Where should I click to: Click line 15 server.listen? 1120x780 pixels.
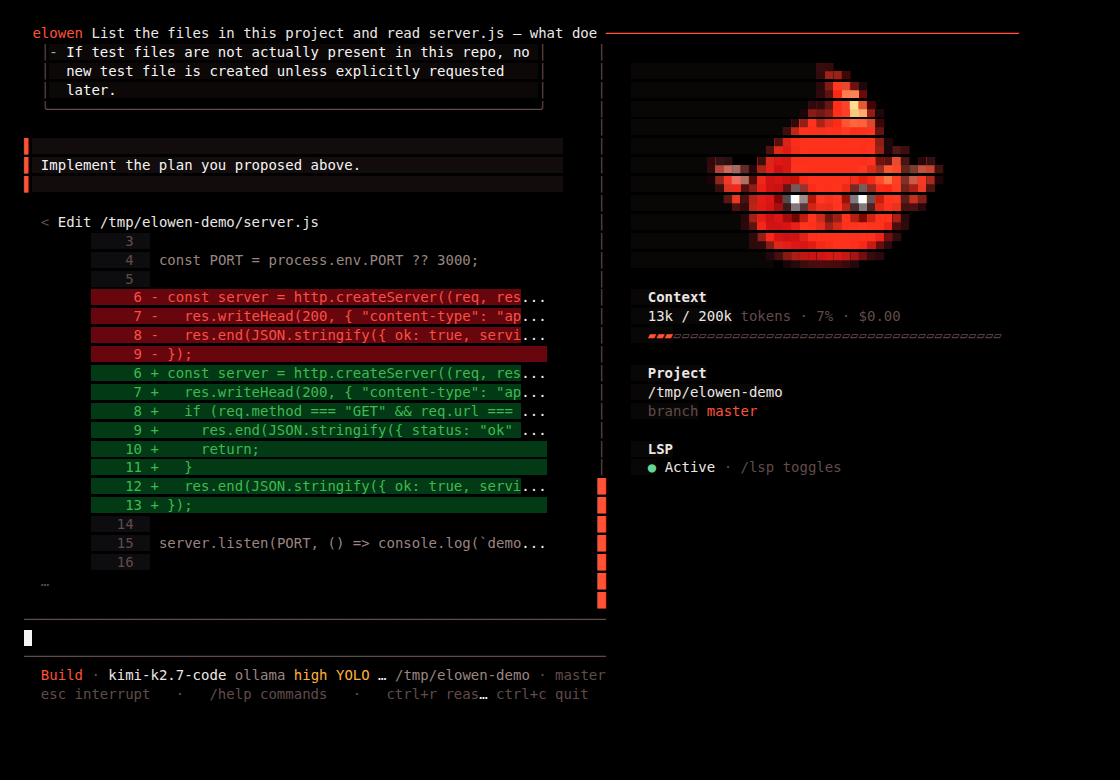coord(319,543)
